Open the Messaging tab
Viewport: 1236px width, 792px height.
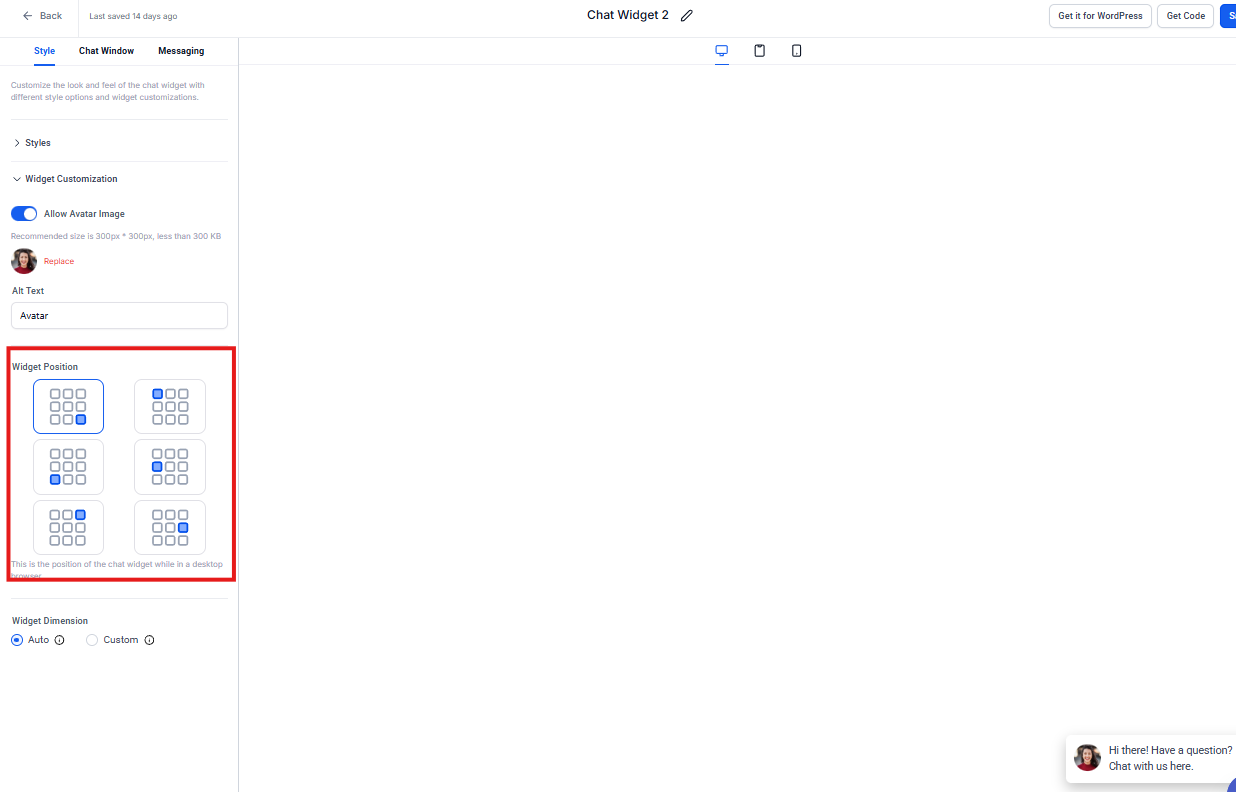point(181,51)
